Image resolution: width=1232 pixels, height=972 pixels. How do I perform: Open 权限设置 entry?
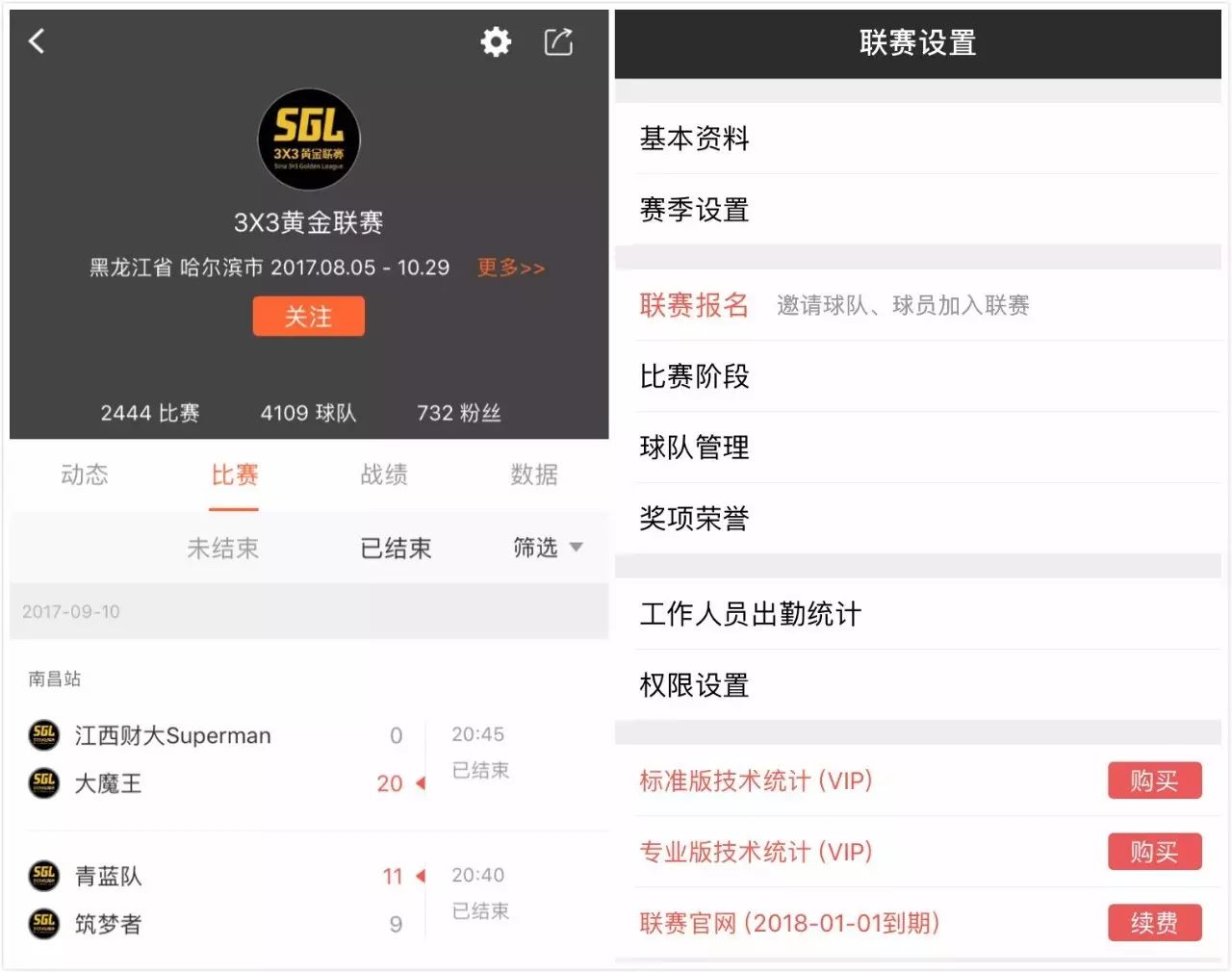pos(918,685)
